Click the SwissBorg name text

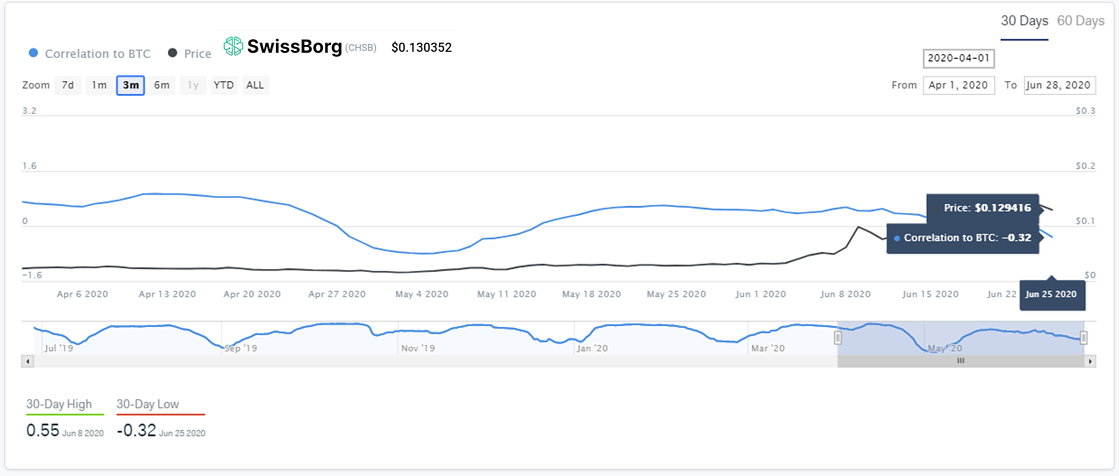(294, 47)
